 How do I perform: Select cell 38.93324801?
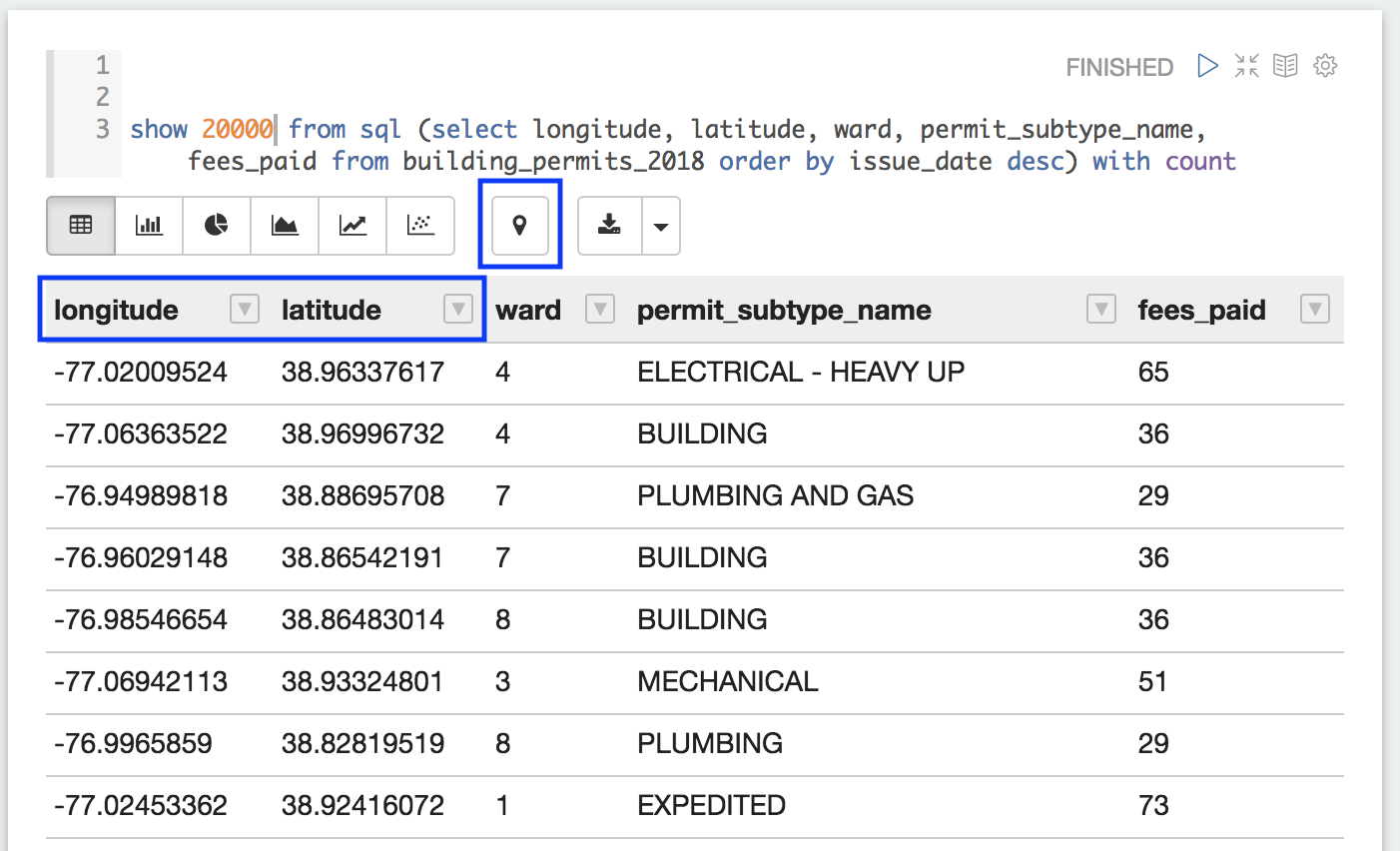[x=362, y=682]
